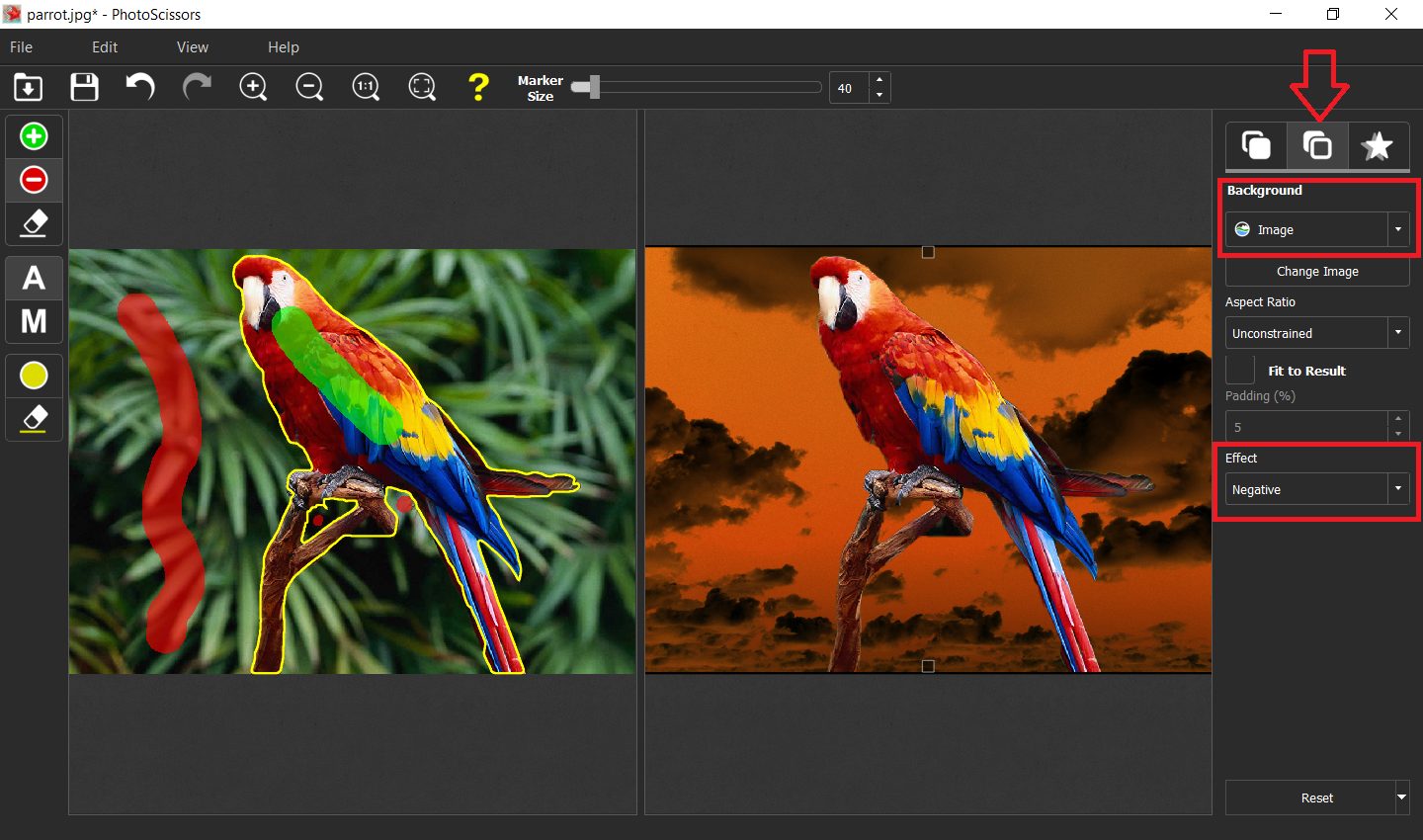Select the marker eraser tool
This screenshot has height=840, width=1423.
pos(34,223)
